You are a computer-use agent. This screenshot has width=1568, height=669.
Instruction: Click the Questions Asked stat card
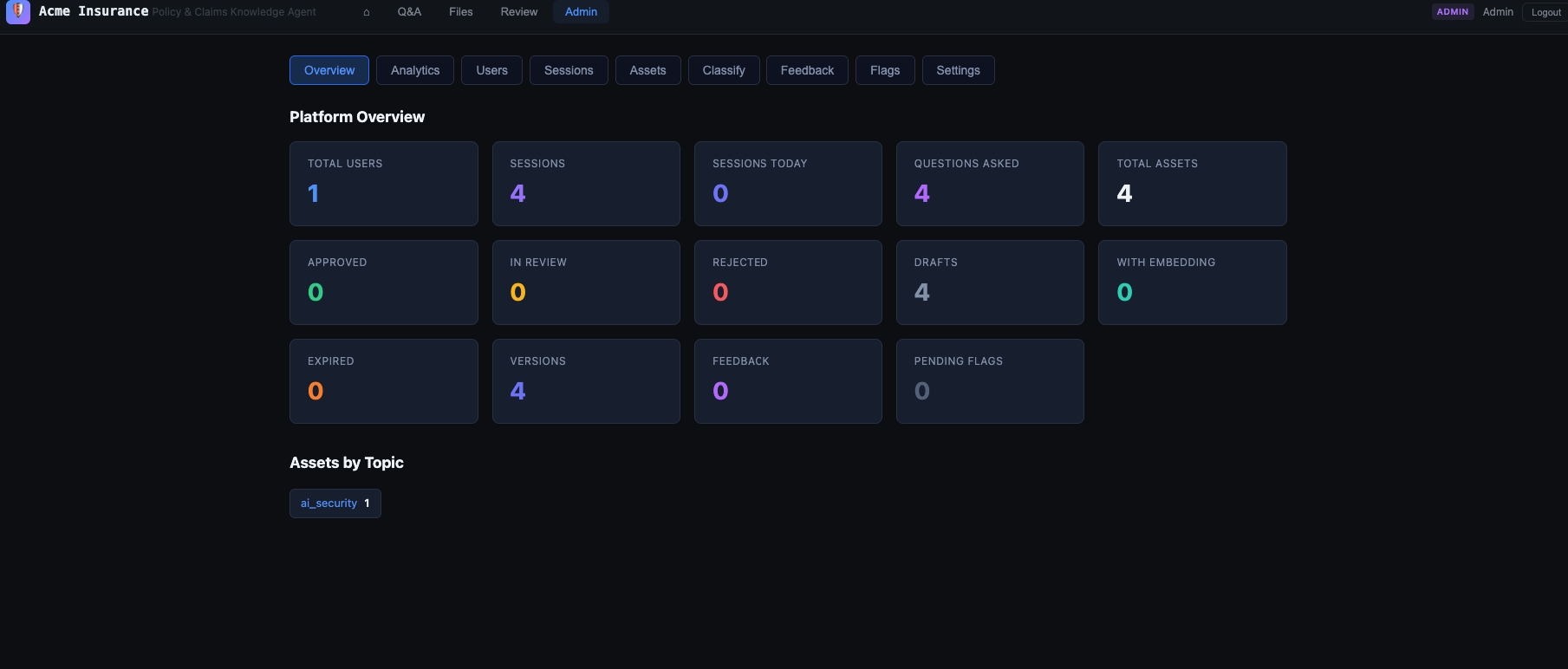pyautogui.click(x=990, y=184)
